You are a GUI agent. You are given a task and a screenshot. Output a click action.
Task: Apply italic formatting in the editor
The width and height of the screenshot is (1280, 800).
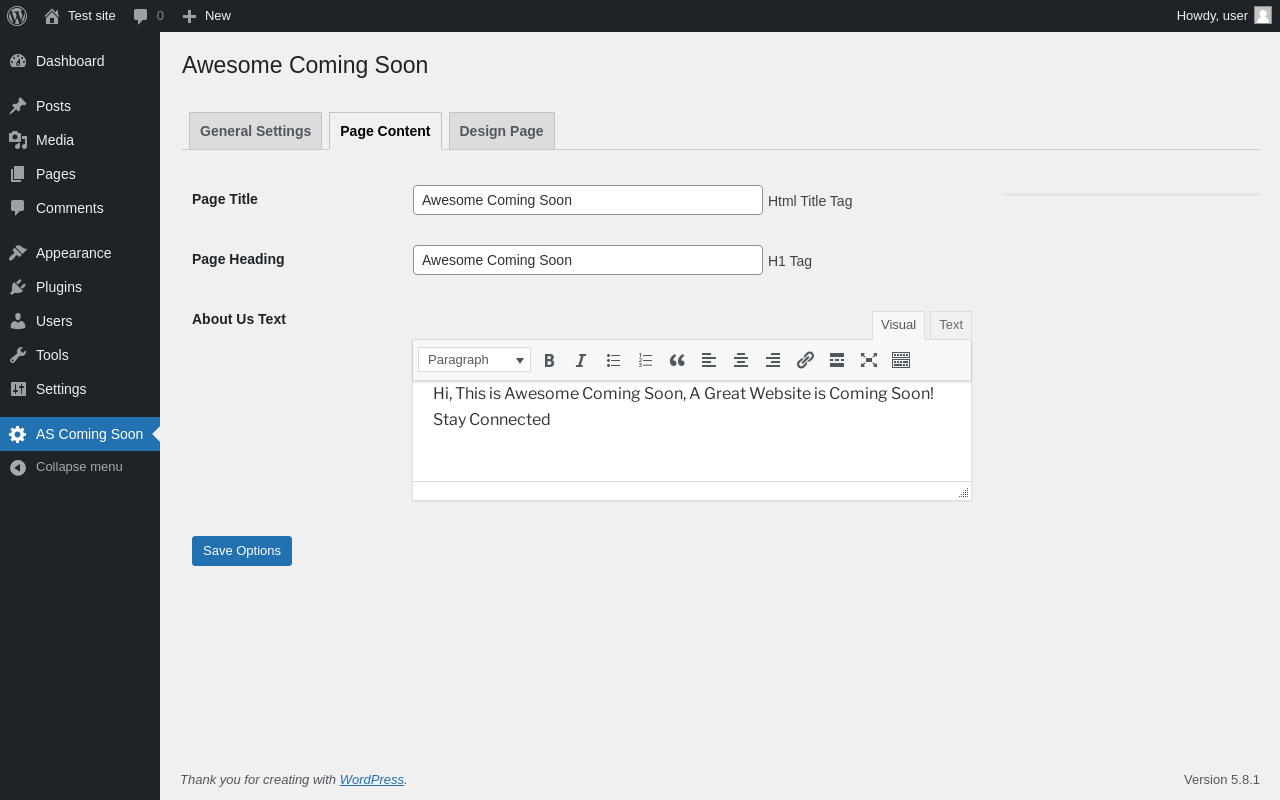[581, 360]
